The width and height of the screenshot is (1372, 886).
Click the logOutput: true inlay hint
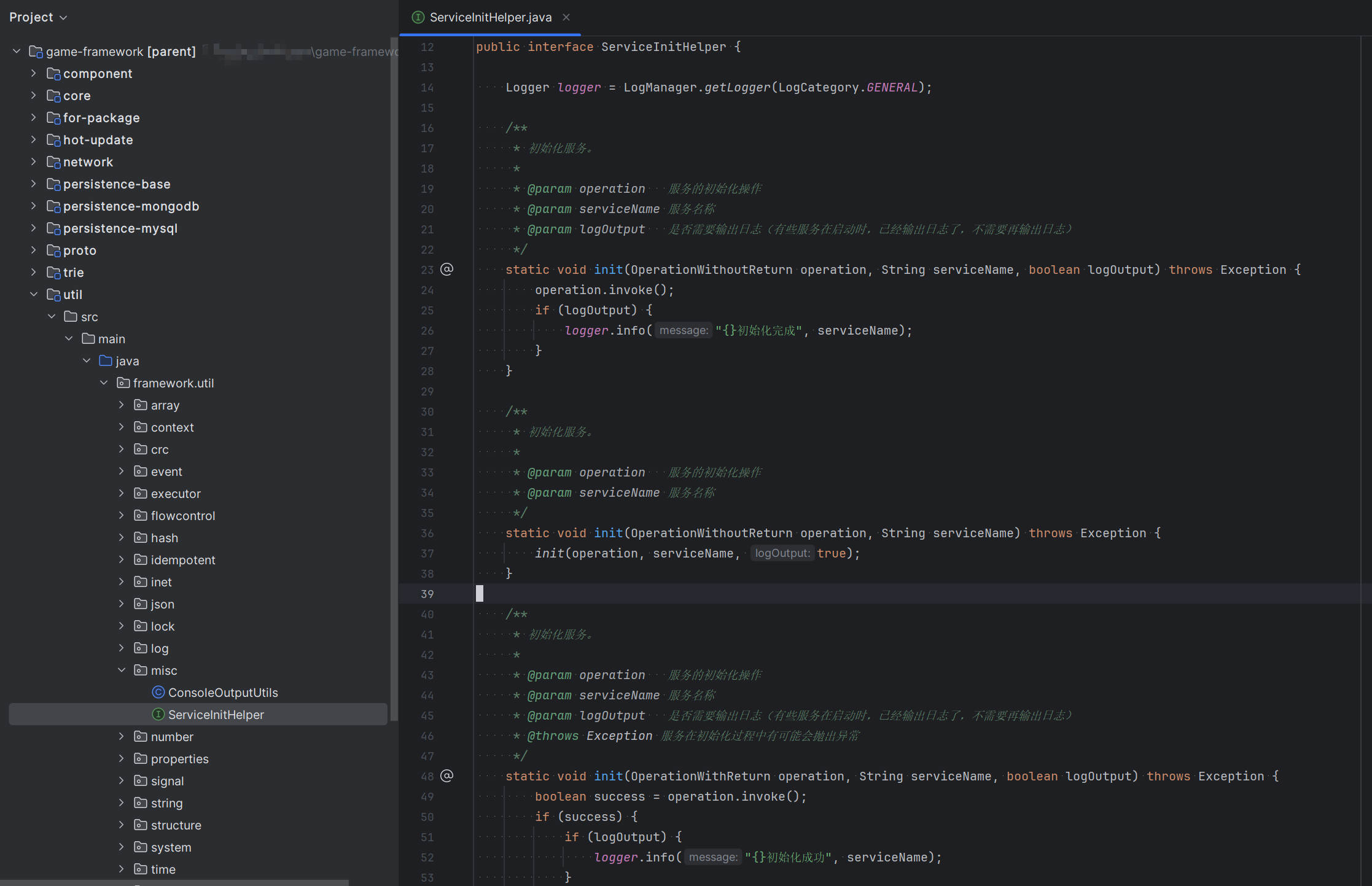[782, 553]
